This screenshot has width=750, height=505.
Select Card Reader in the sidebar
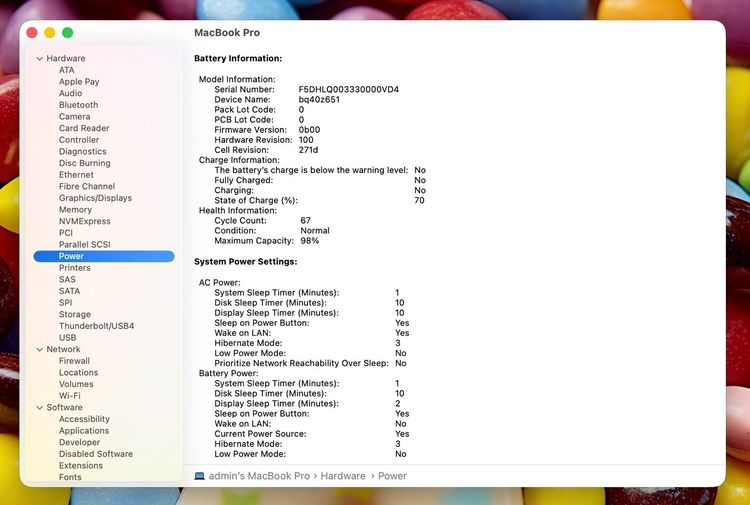(x=84, y=128)
